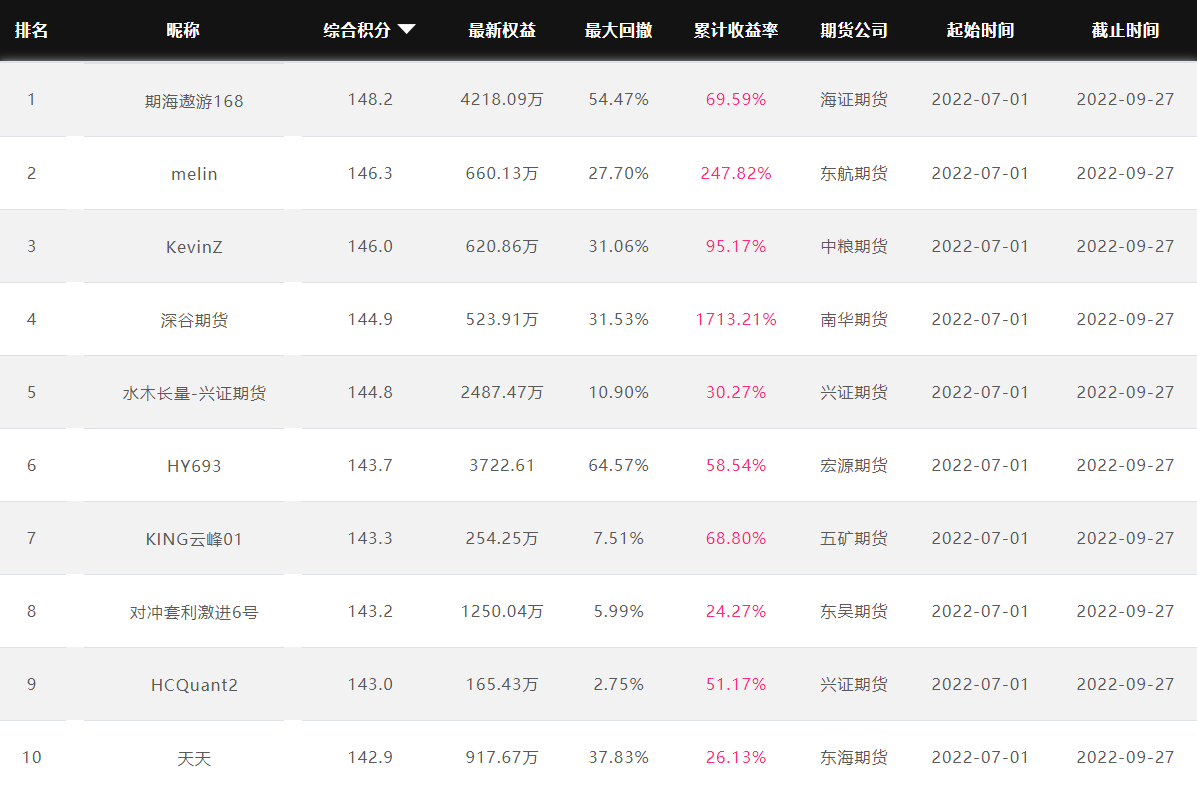Select futures company 东海期货

853,757
